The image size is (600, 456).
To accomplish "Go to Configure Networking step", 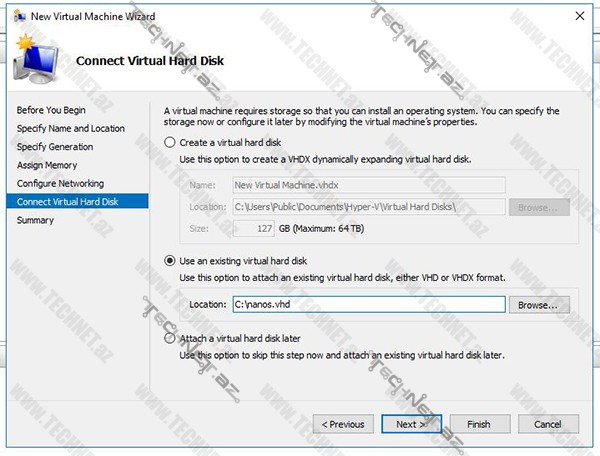I will 60,183.
